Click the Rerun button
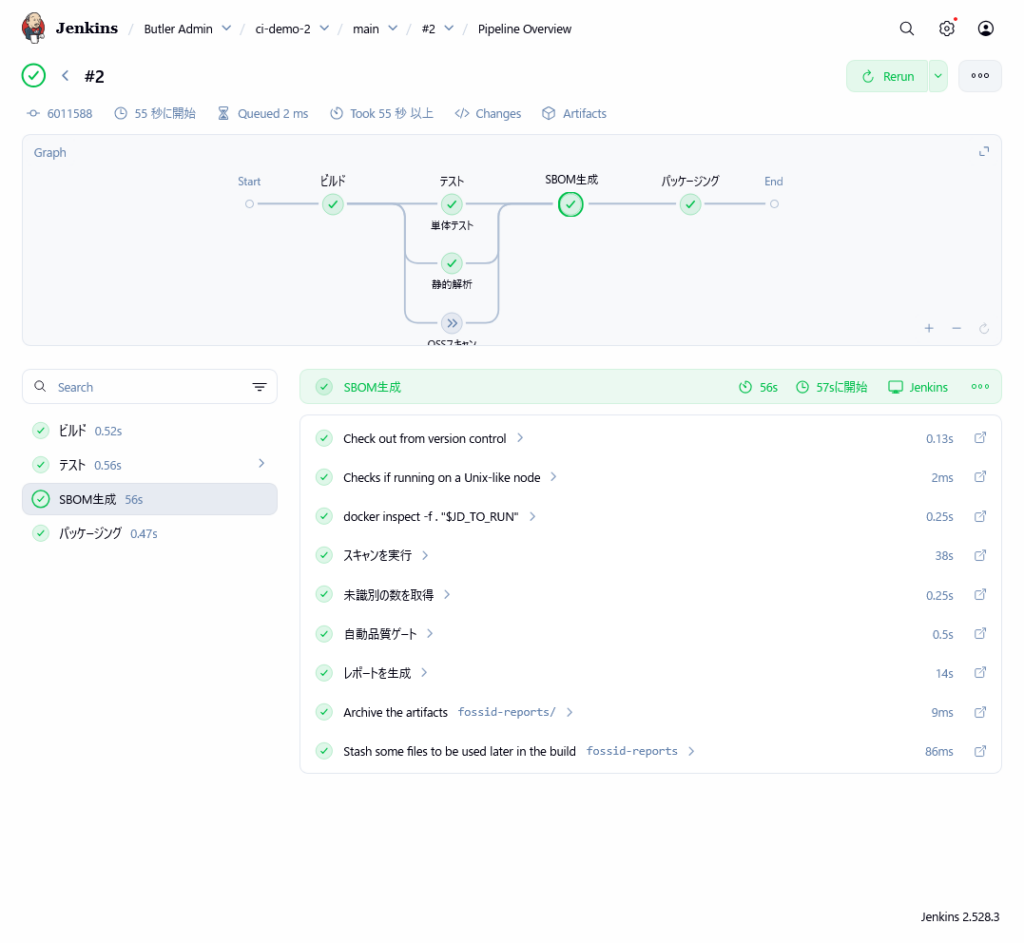Screen dimensions: 1024x943 pos(887,76)
